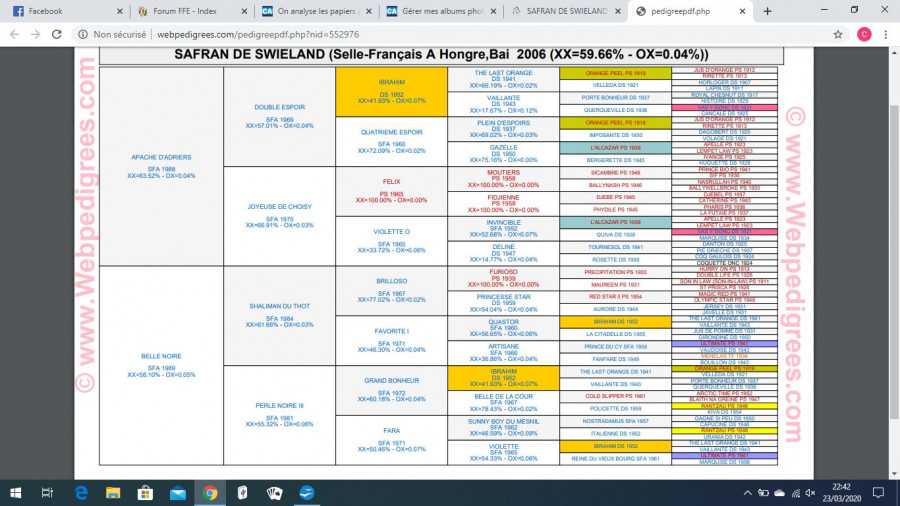Open the Chrome profile avatar
900x506 pixels.
pos(864,34)
